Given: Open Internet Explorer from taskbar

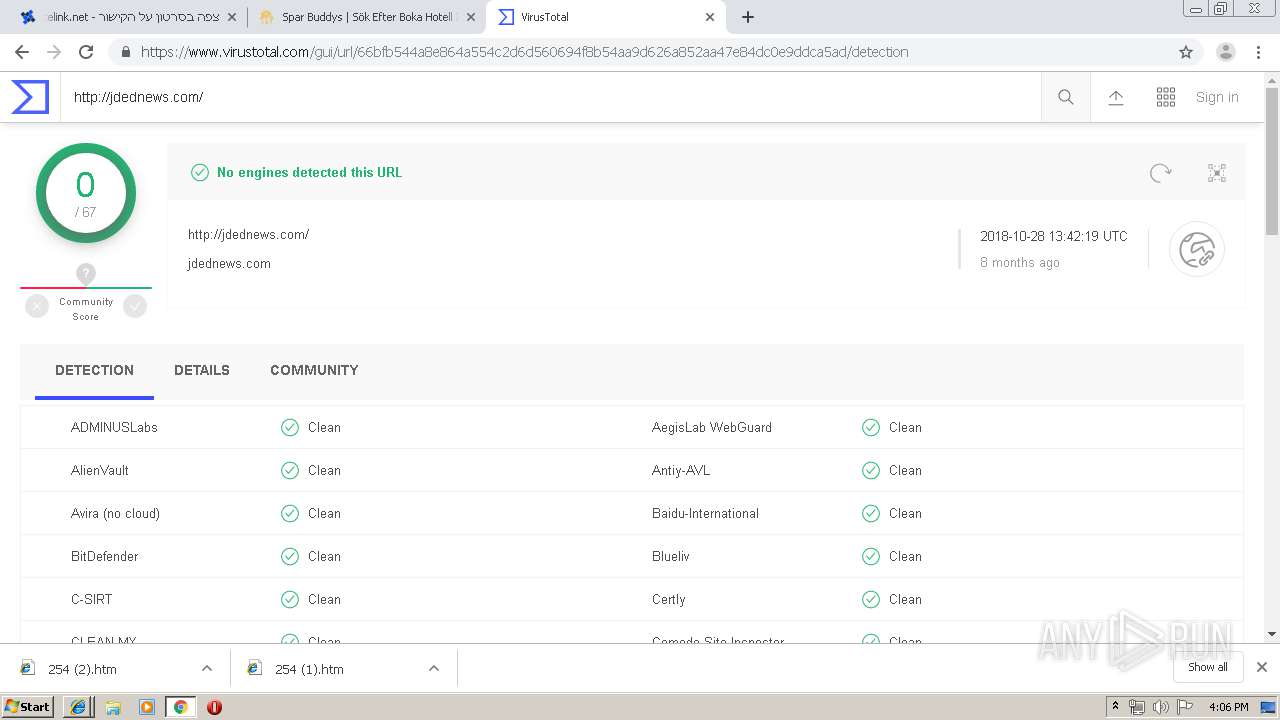Looking at the screenshot, I should point(78,707).
